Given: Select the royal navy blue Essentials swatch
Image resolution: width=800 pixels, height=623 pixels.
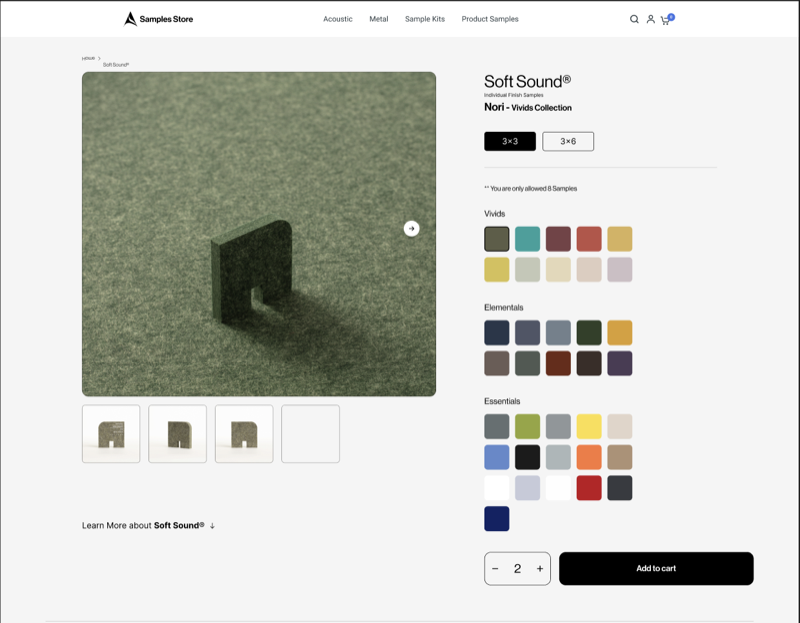Looking at the screenshot, I should (x=496, y=518).
